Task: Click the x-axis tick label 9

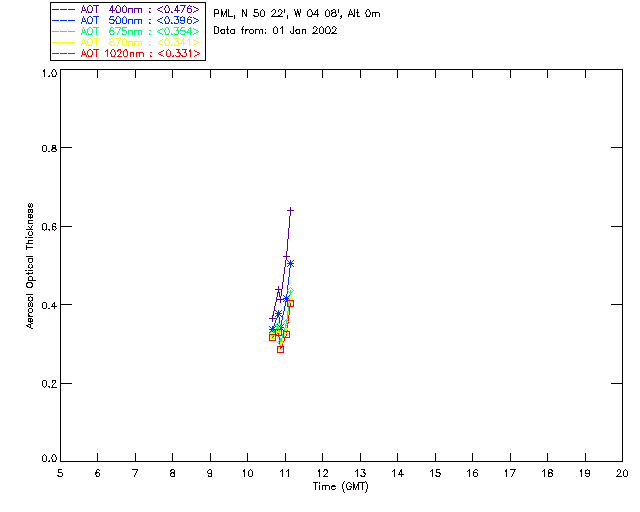Action: [210, 473]
